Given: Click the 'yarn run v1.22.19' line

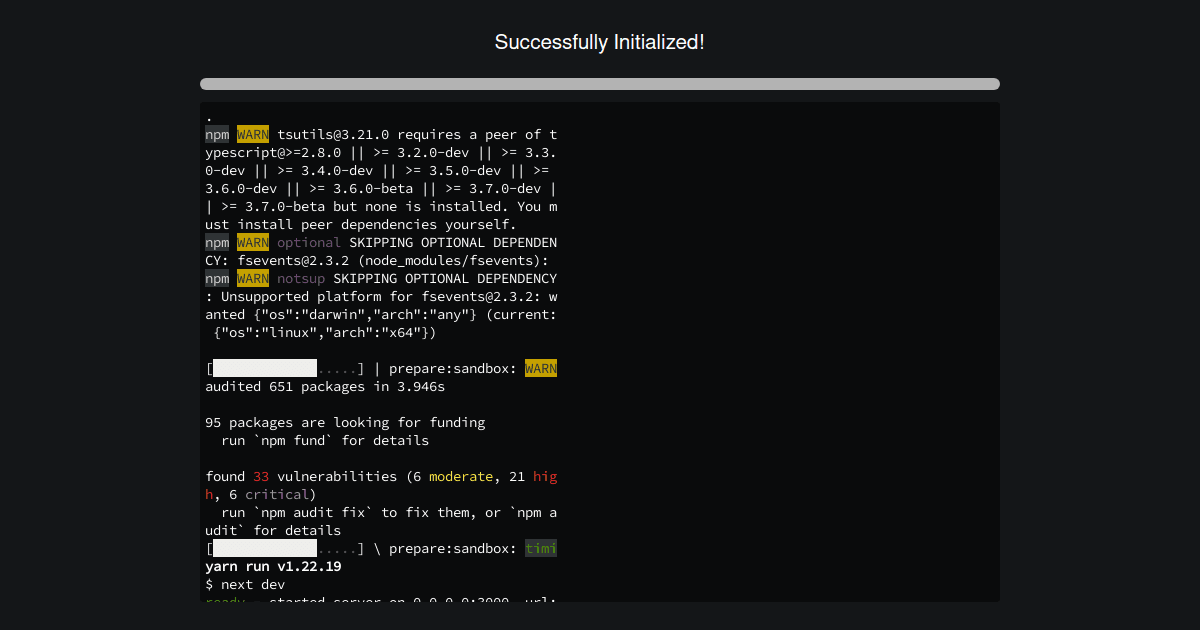Looking at the screenshot, I should (273, 566).
